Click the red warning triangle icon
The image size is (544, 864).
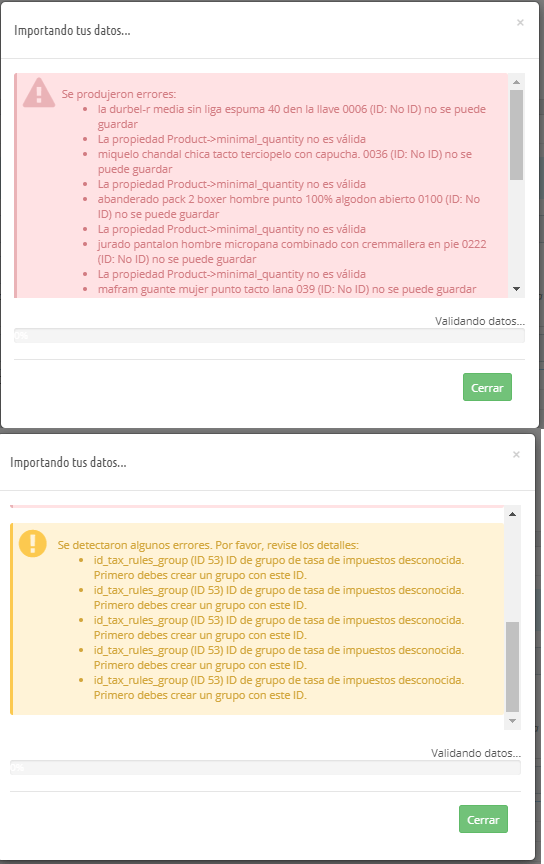[39, 93]
